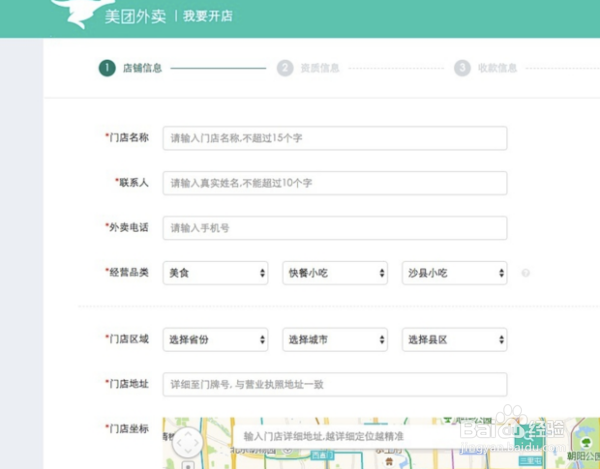Open the 沙县小吃 dropdown
600x469 pixels.
[455, 273]
